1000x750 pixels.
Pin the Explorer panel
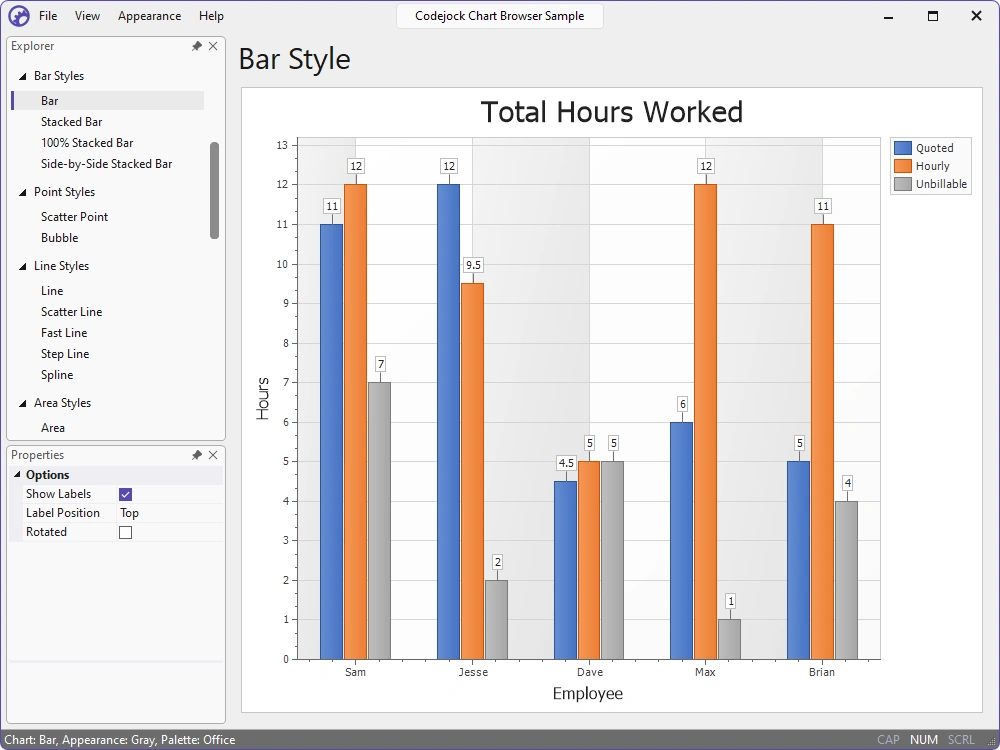tap(196, 46)
